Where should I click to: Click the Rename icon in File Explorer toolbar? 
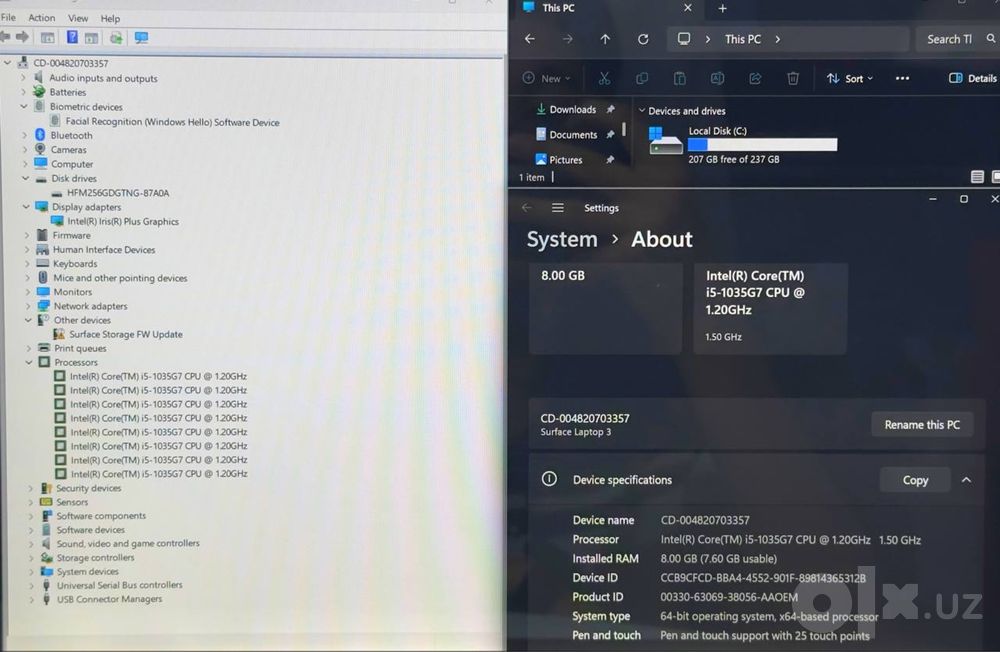point(717,78)
